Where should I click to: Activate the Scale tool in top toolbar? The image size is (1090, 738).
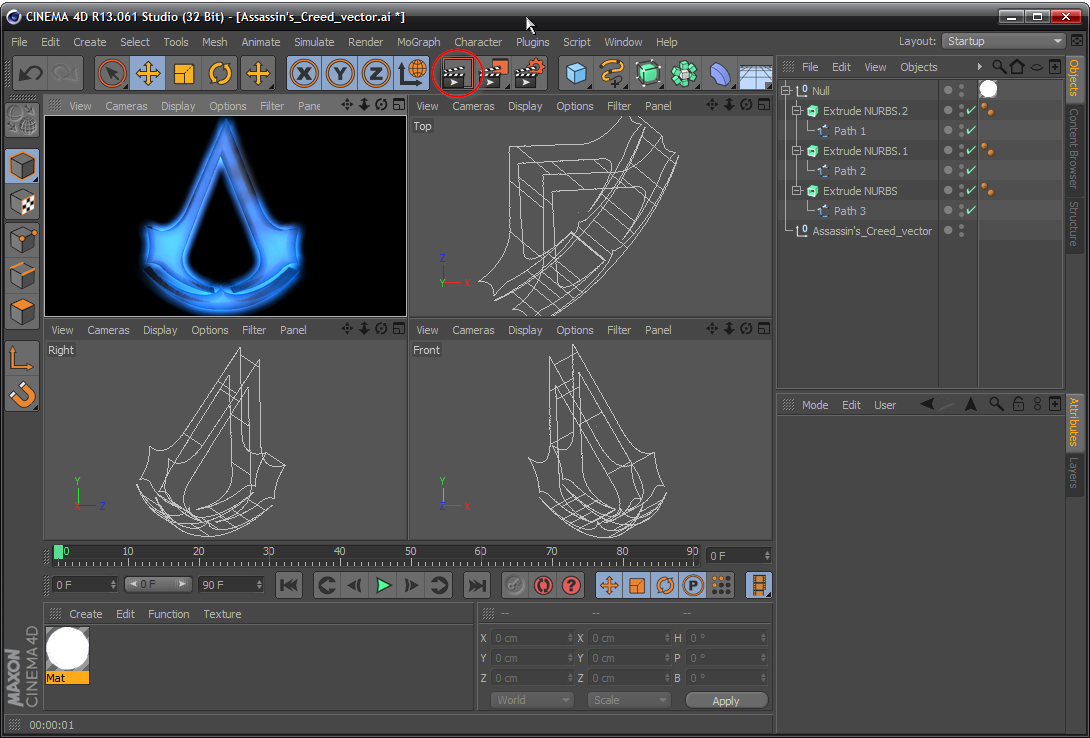pos(184,73)
